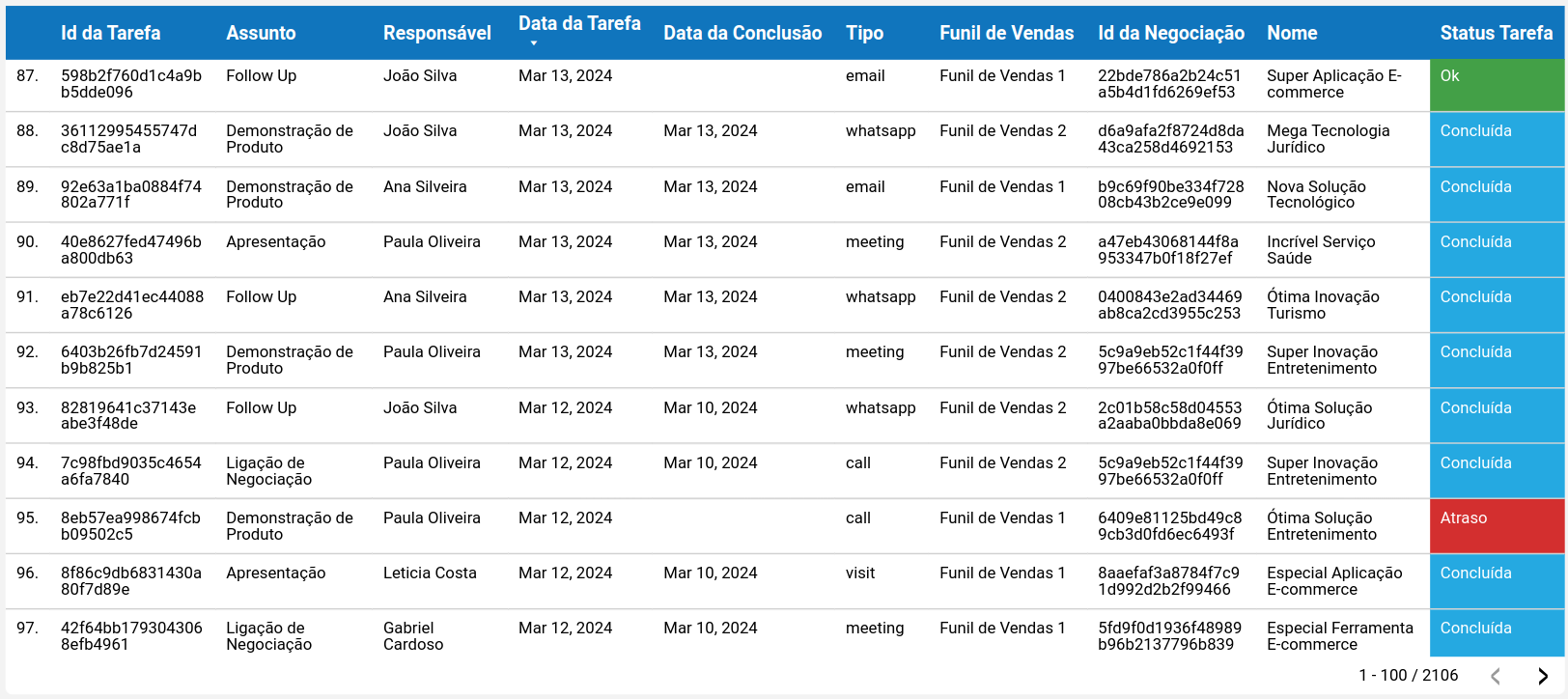Sort by the Tipo column header
The height and width of the screenshot is (699, 1568).
[x=864, y=33]
